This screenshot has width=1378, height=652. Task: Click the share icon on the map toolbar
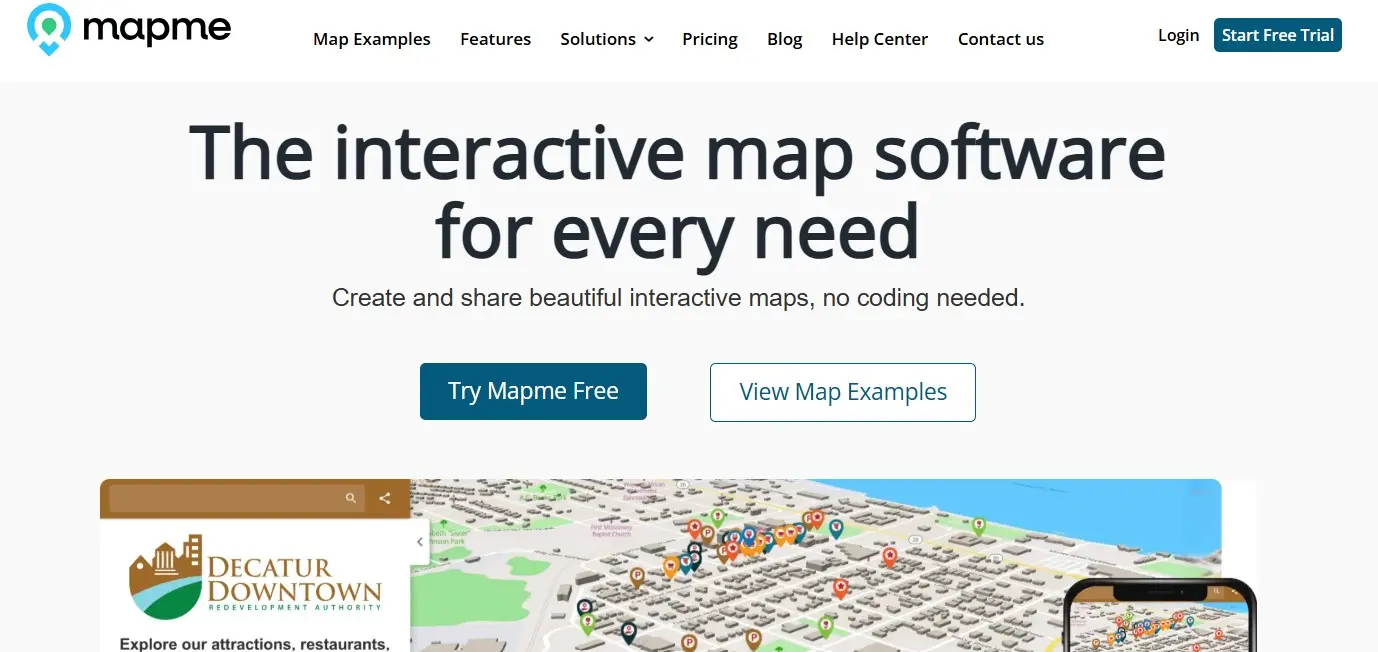(x=385, y=497)
